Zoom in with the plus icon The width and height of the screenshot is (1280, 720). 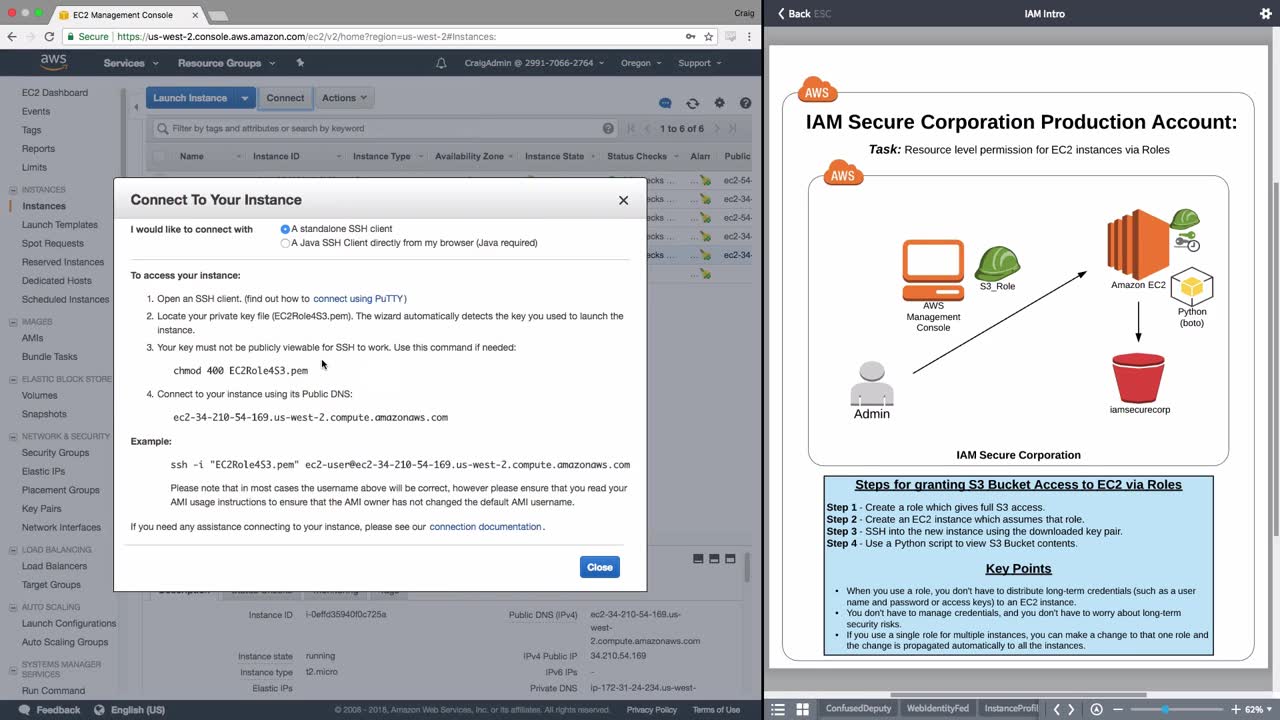pos(1236,709)
